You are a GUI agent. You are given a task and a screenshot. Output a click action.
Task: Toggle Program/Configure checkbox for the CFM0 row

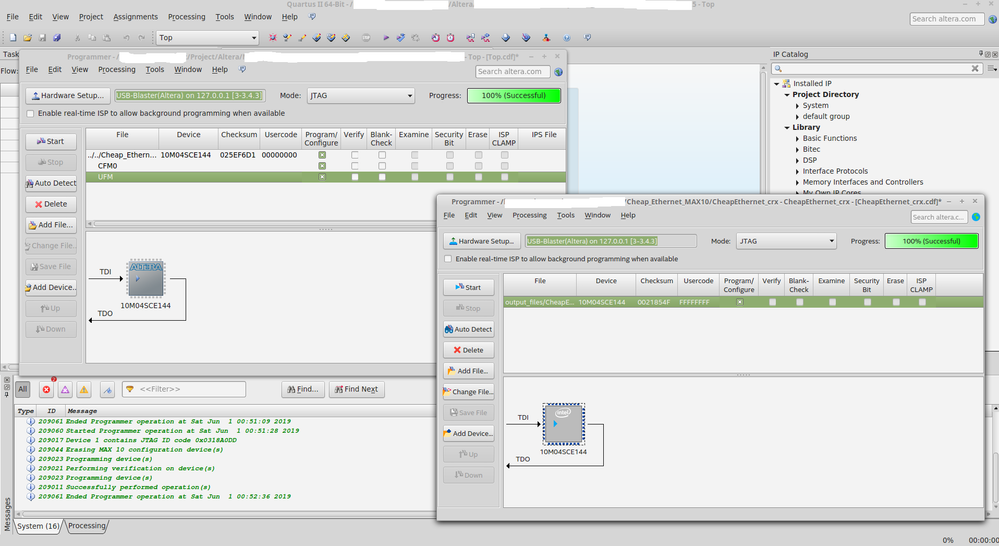(321, 166)
